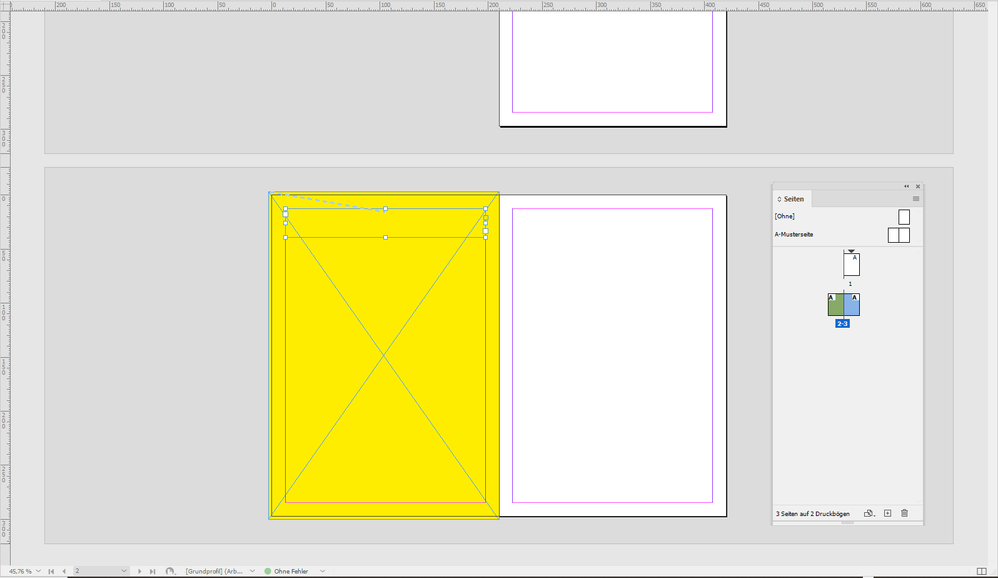
Task: Open the Seiten panel flyout menu
Action: point(916,199)
